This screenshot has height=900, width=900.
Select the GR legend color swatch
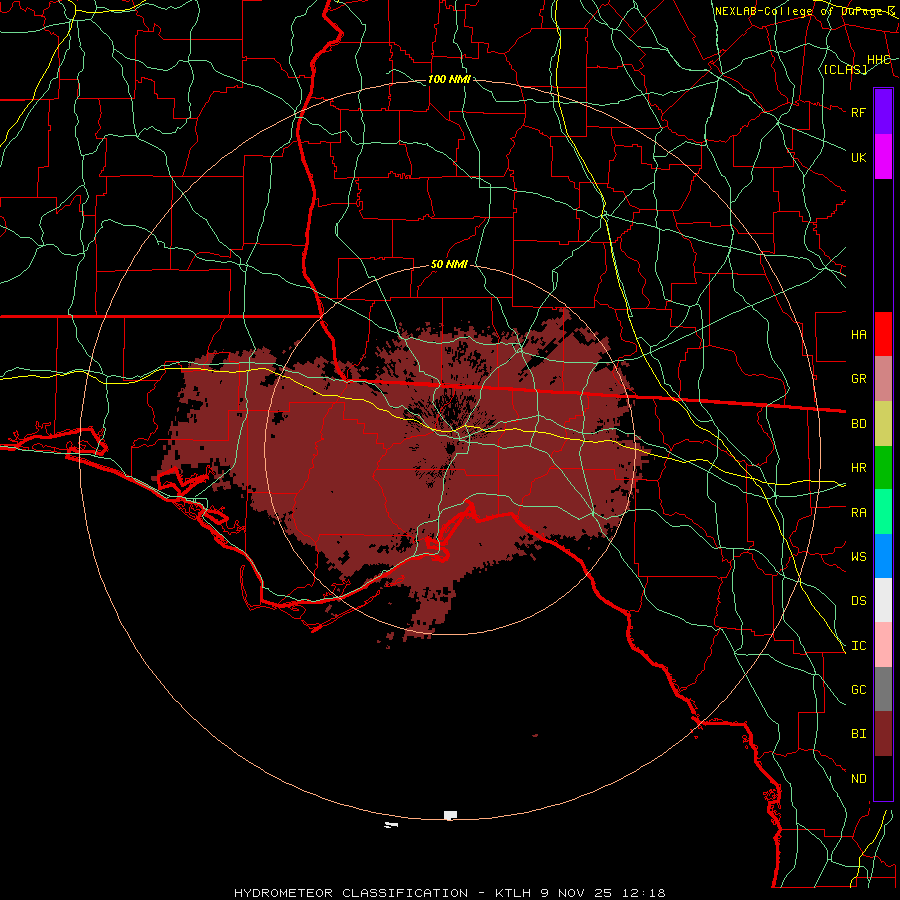883,379
